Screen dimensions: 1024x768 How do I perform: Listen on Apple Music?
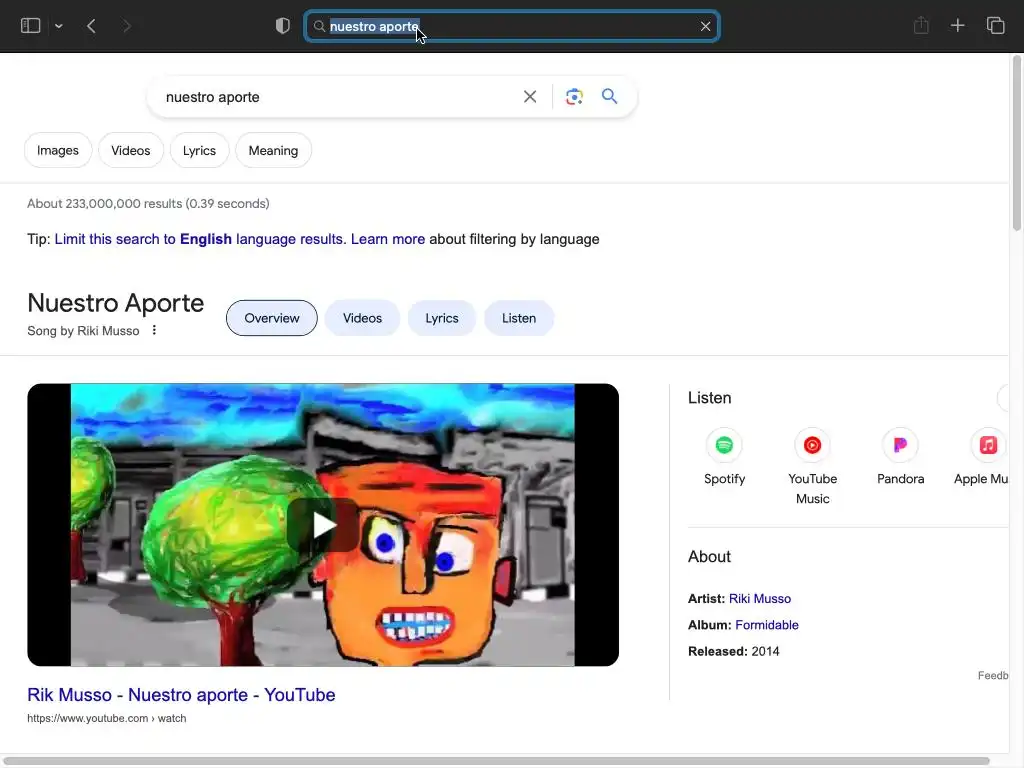983,457
